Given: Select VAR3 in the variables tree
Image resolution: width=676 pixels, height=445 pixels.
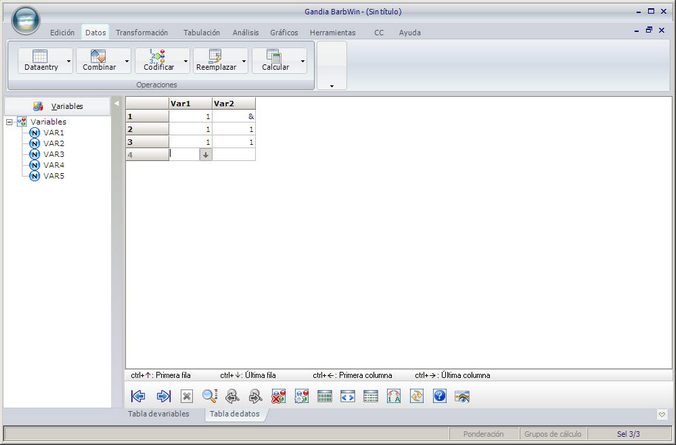Looking at the screenshot, I should coord(53,154).
